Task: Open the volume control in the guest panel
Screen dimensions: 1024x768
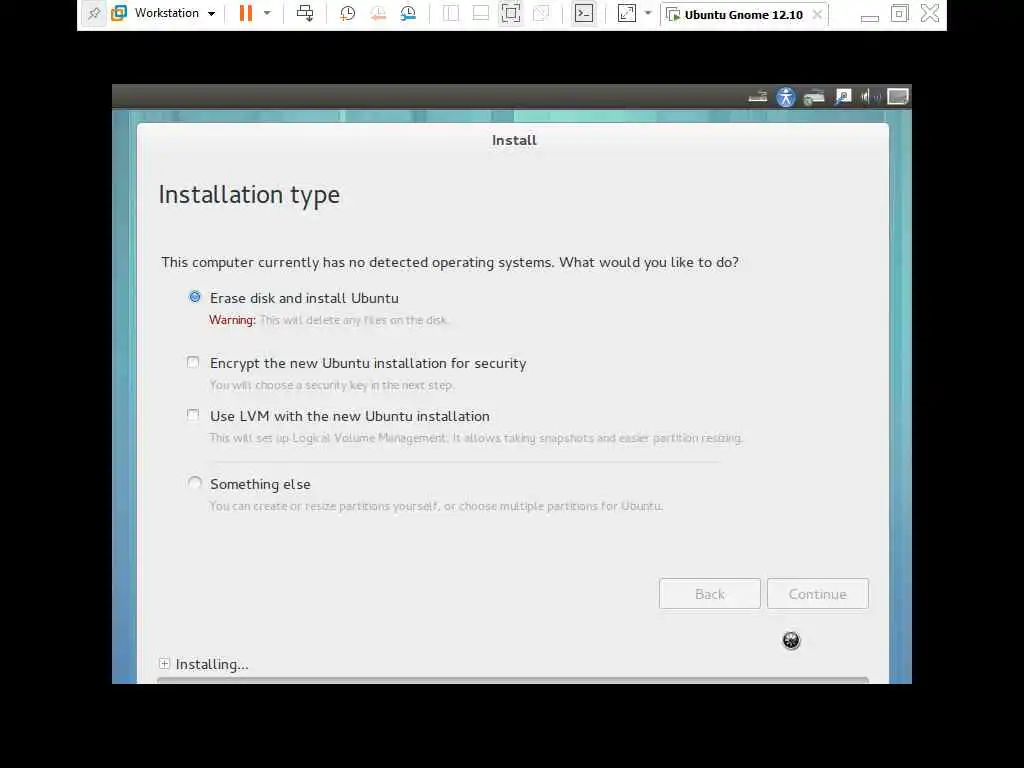Action: tap(871, 97)
